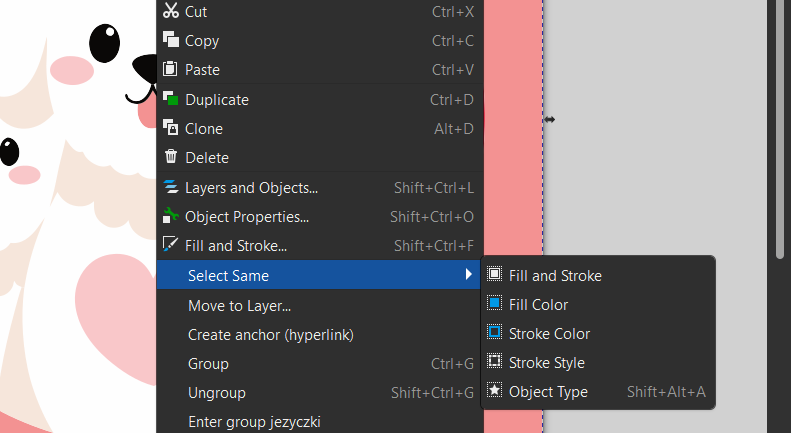Click the vertical scrollbar on right edge
The image size is (791, 433).
[x=780, y=129]
